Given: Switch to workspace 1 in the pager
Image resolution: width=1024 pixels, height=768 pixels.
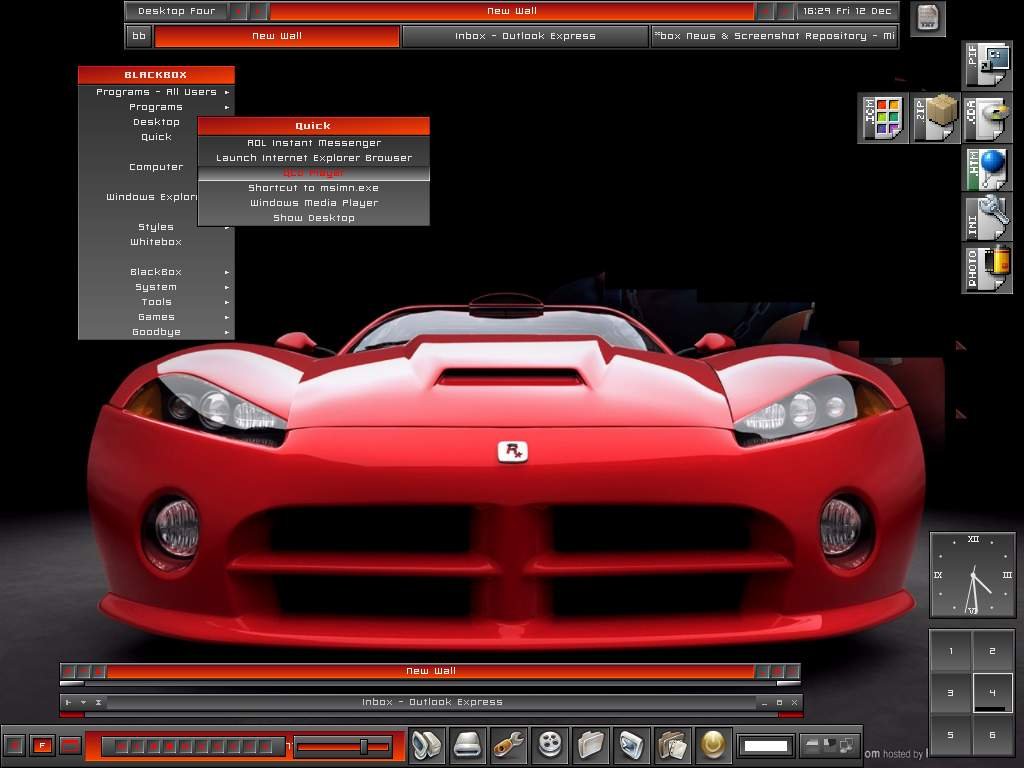Looking at the screenshot, I should [x=951, y=651].
